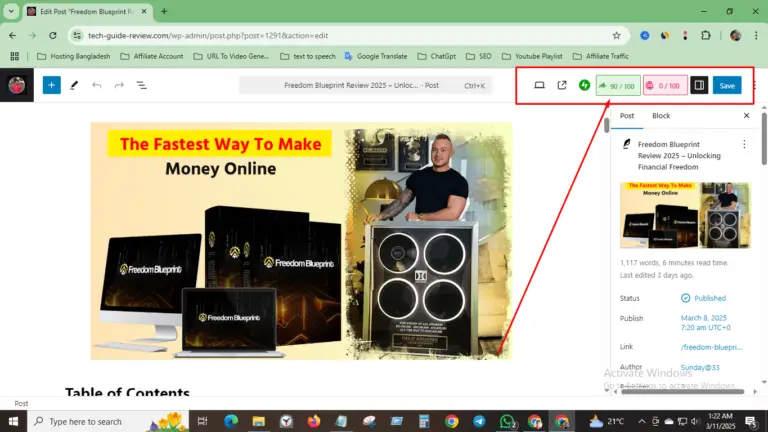This screenshot has height=432, width=768.
Task: Select the pencil Tools icon
Action: click(74, 85)
